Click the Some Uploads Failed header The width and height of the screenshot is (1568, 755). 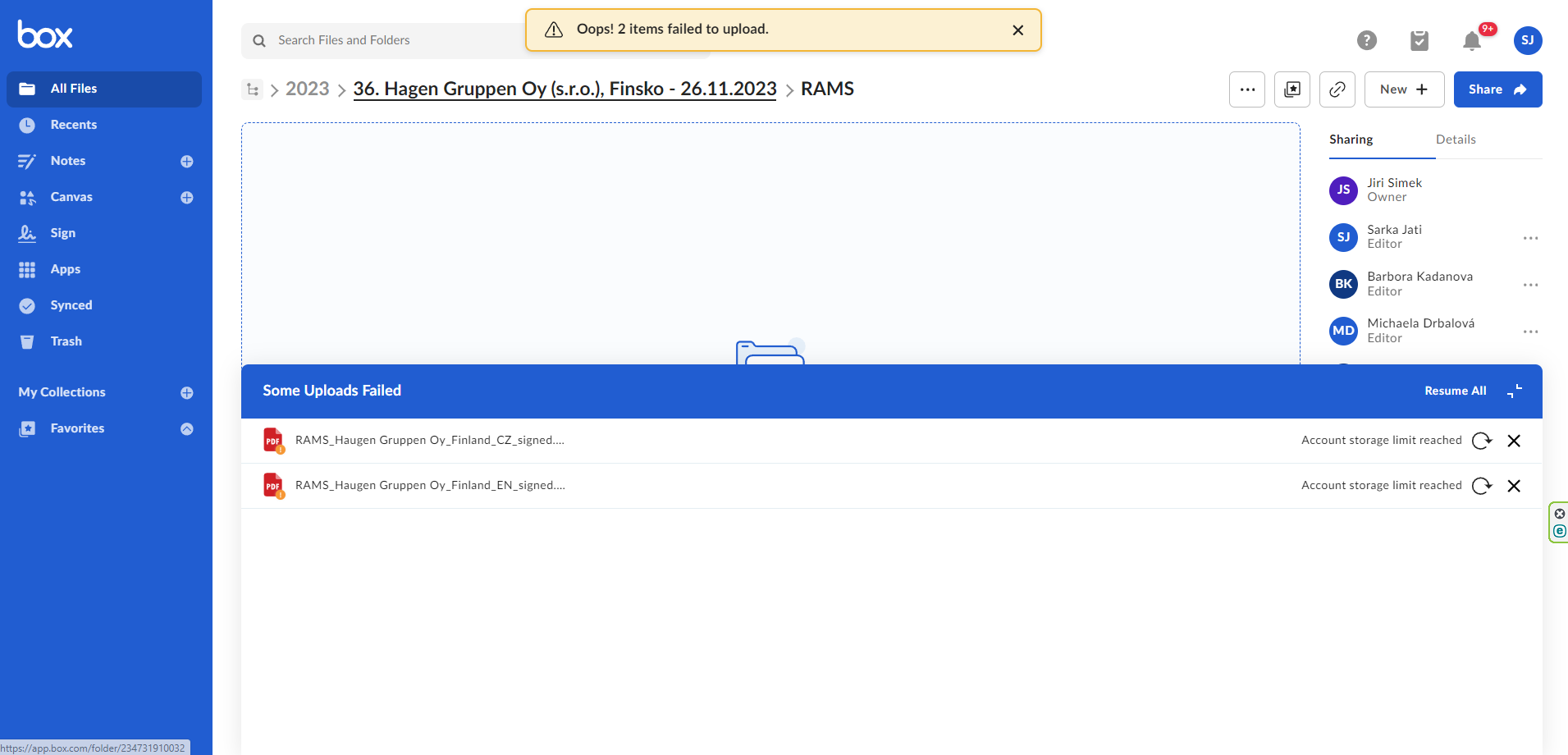tap(332, 391)
